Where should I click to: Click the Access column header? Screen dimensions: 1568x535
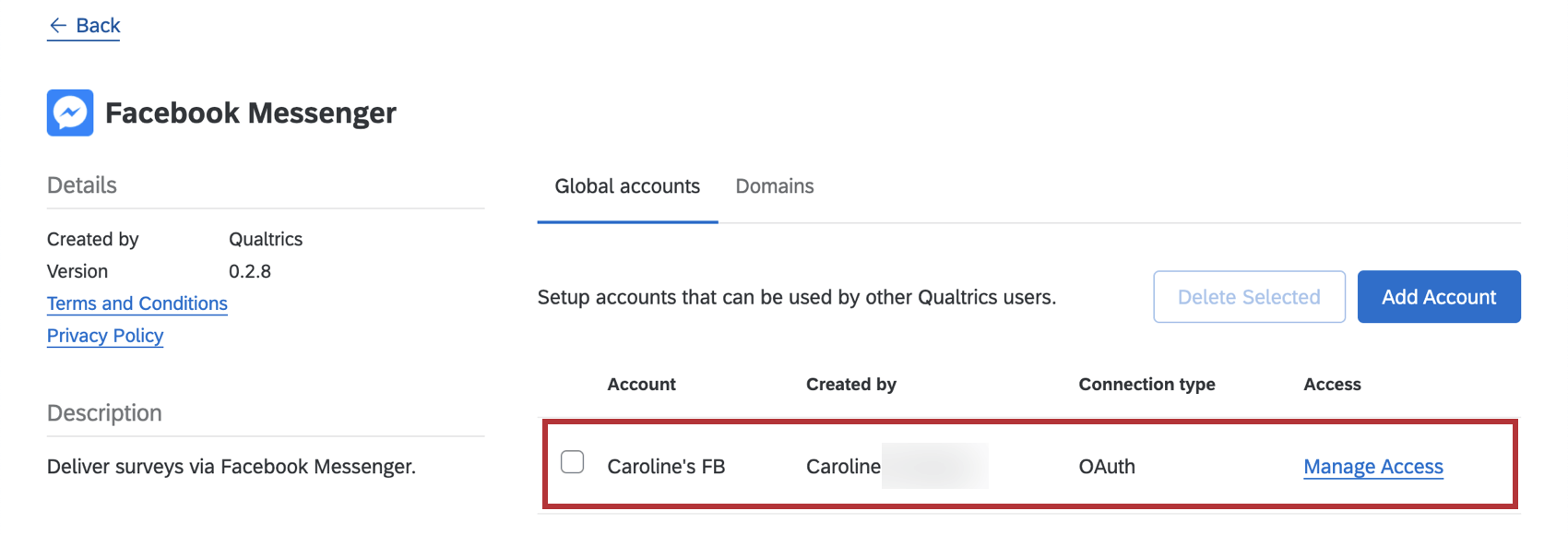1332,385
